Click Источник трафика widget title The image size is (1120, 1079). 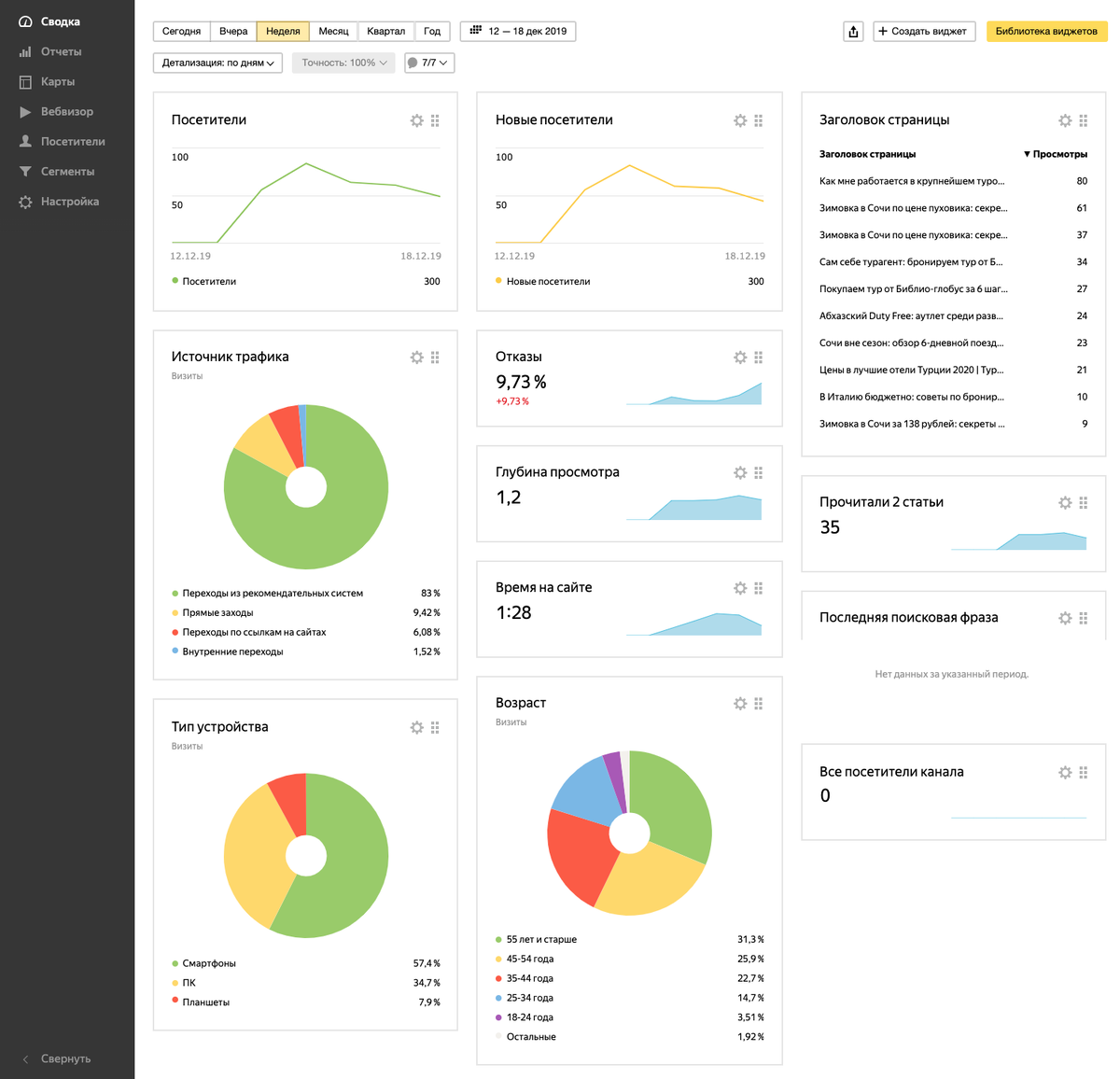pos(230,357)
